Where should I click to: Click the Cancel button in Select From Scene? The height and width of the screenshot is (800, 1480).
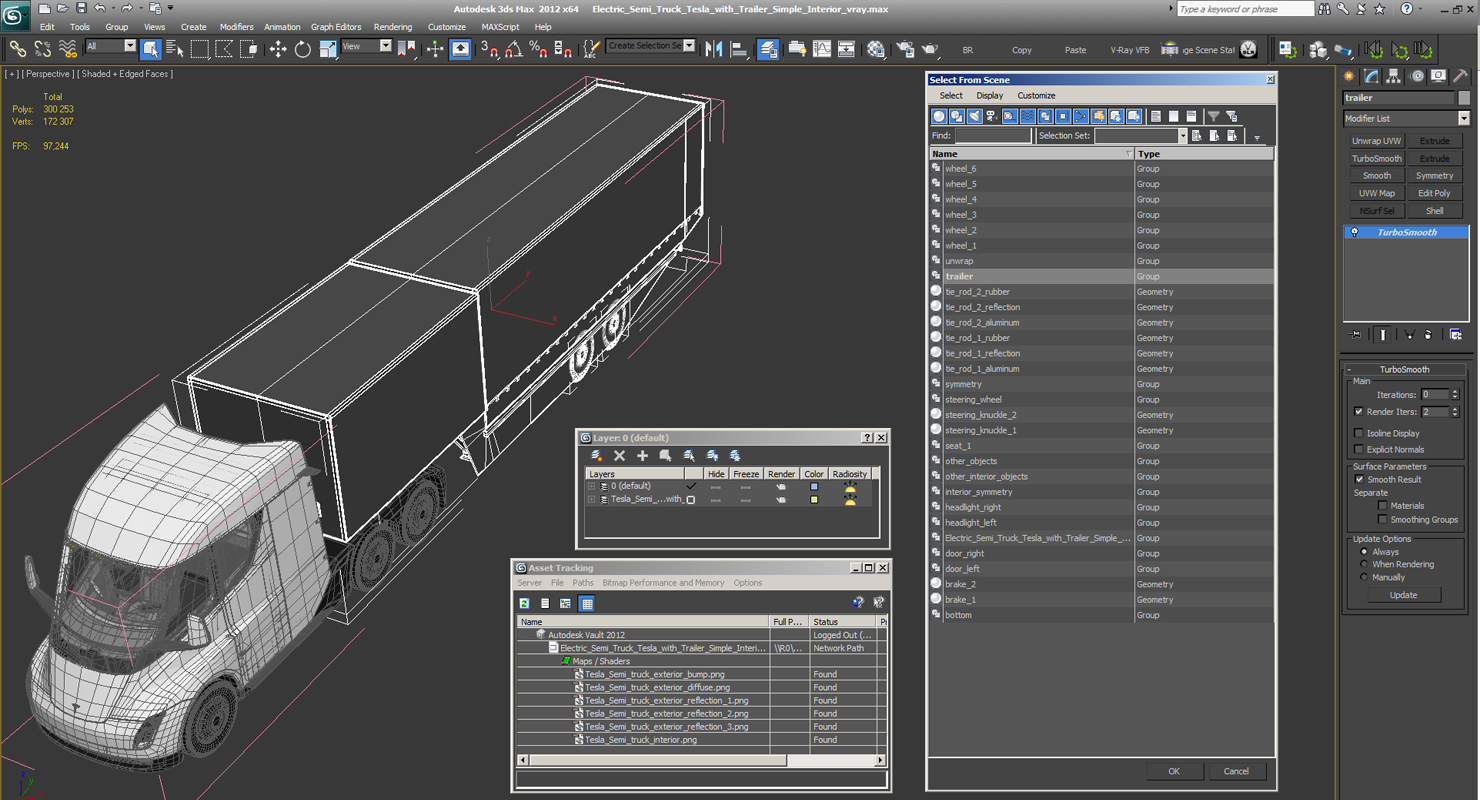point(1236,771)
